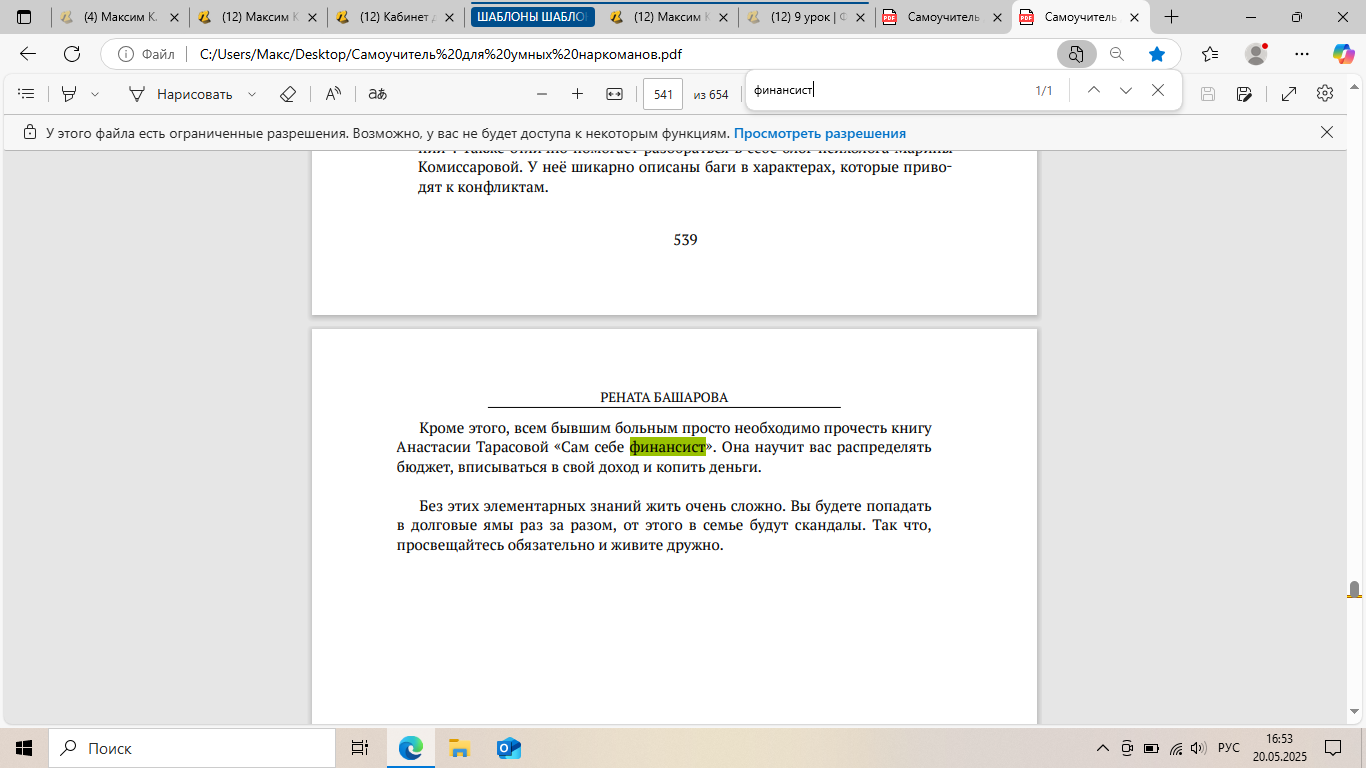Switch to the ШАБЛОНЫ ШАБЛОН tab
The width and height of the screenshot is (1366, 768).
tap(532, 17)
